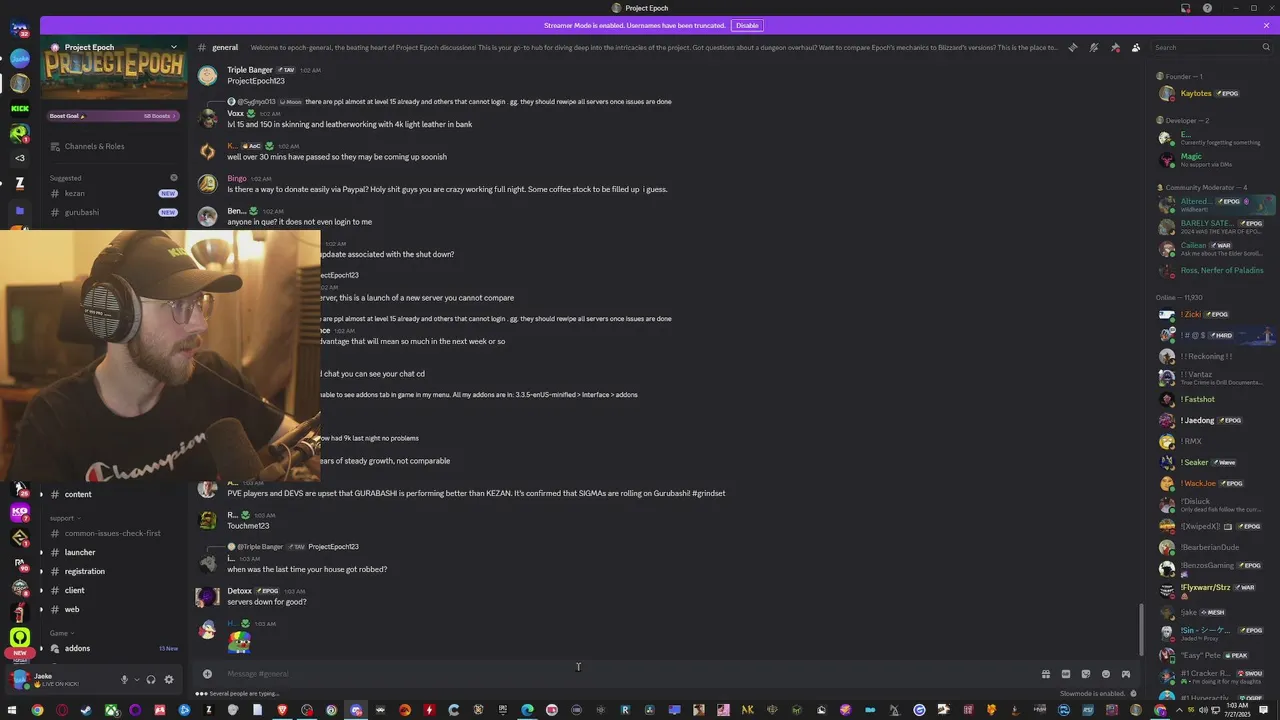Open ! Jaedong member profile

pos(1214,420)
